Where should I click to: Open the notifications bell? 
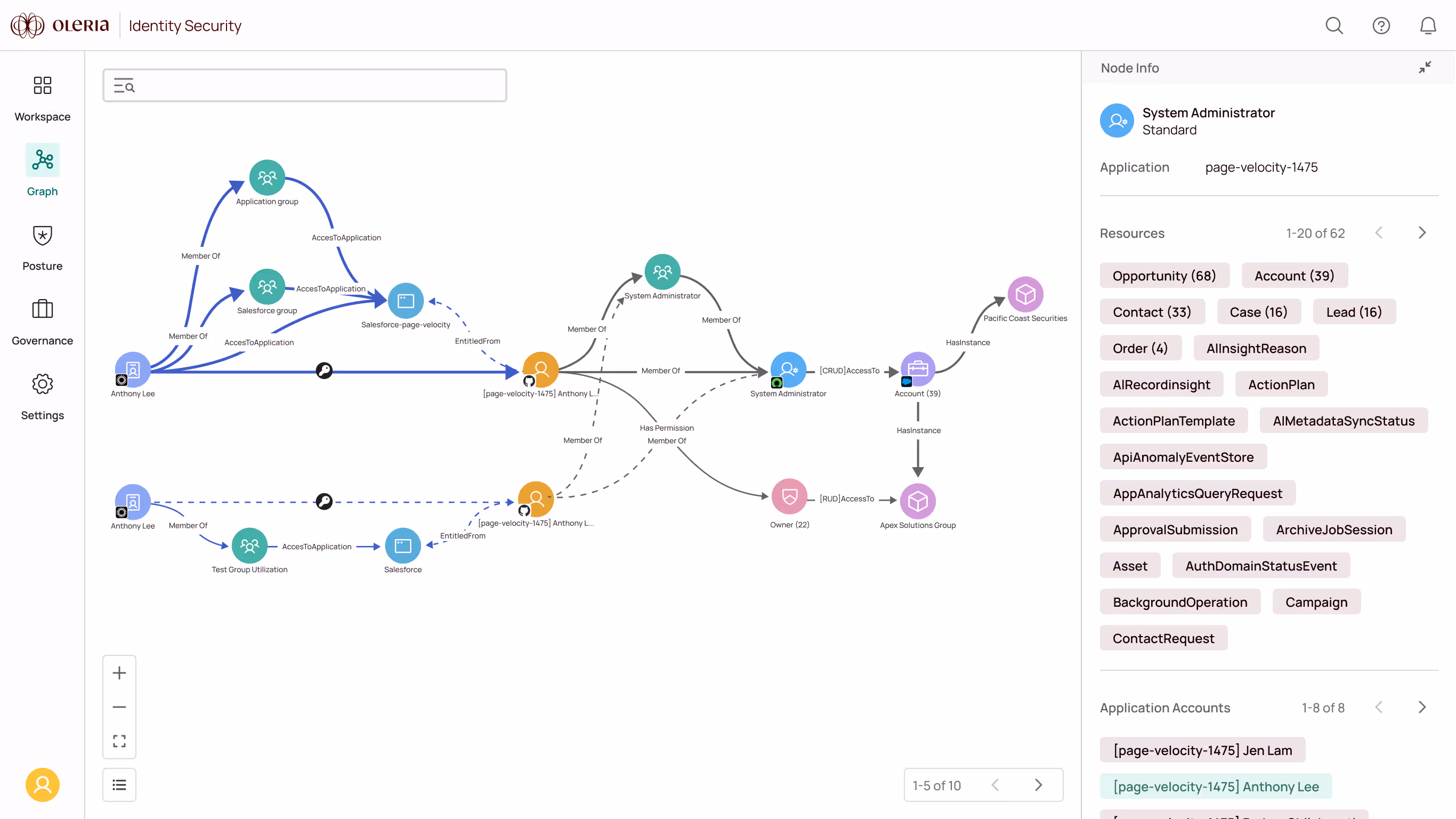point(1428,26)
